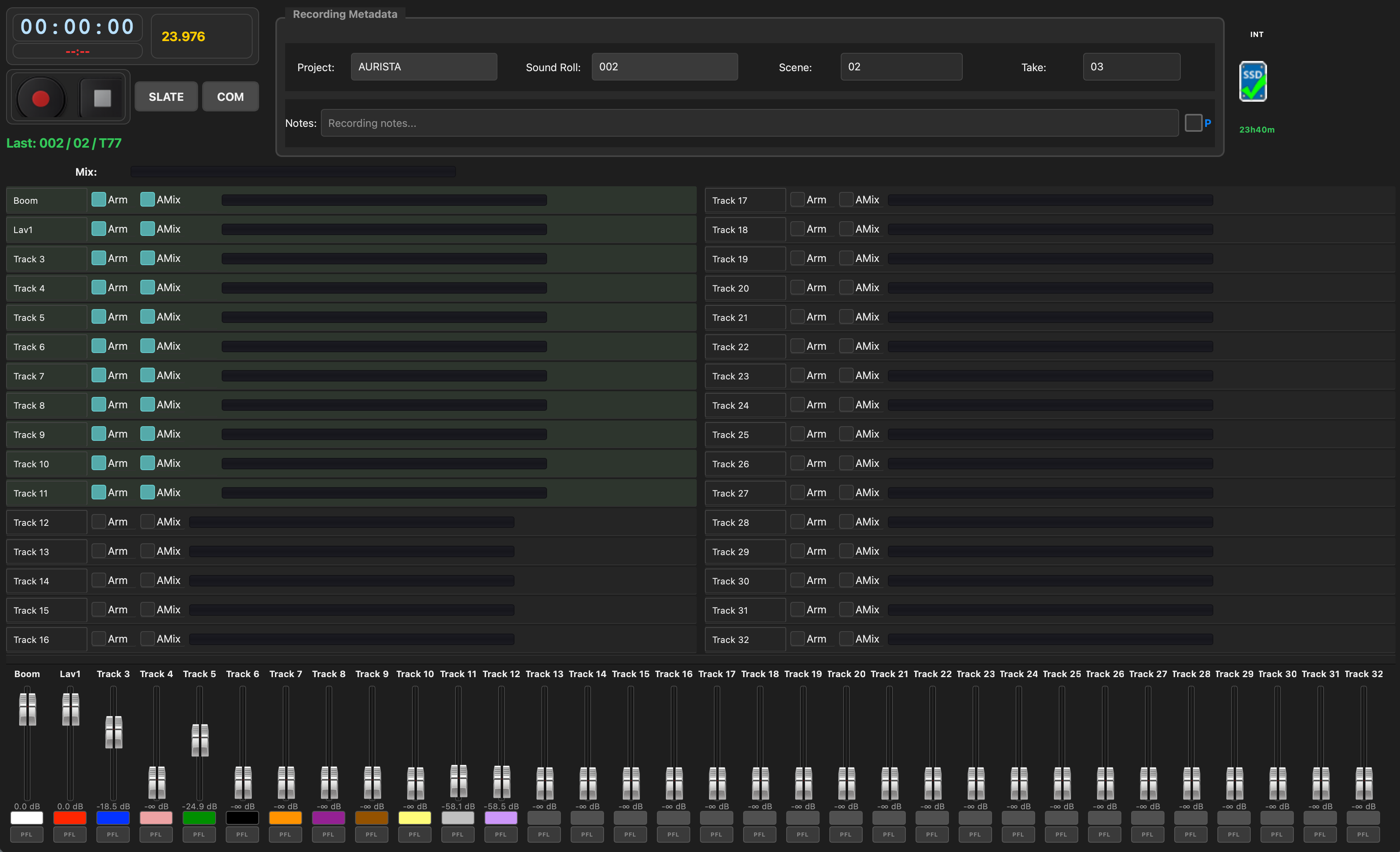1400x852 pixels.
Task: Start recording with the red record button
Action: pyautogui.click(x=40, y=98)
